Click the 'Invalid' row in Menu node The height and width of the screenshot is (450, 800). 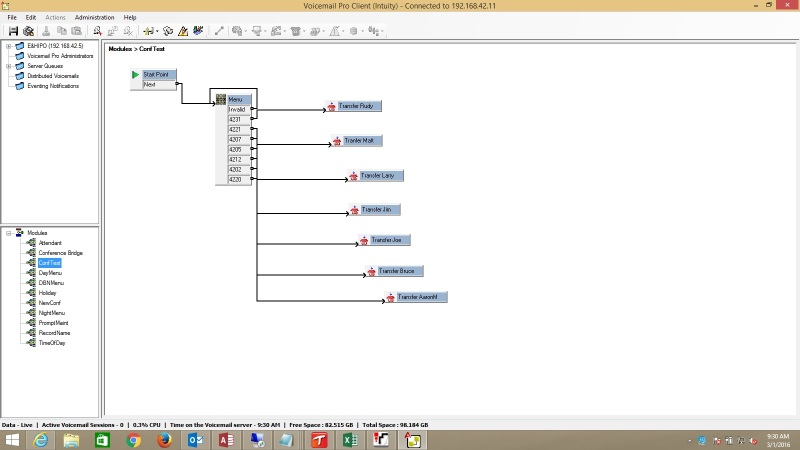point(239,110)
